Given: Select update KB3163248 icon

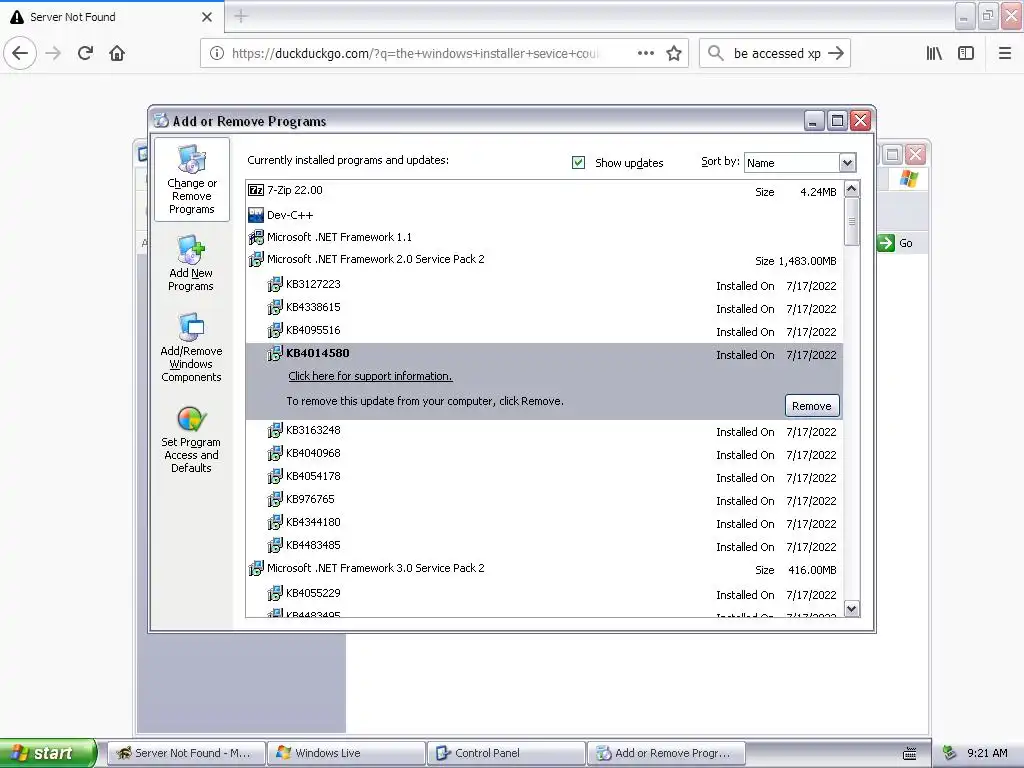Looking at the screenshot, I should 275,430.
